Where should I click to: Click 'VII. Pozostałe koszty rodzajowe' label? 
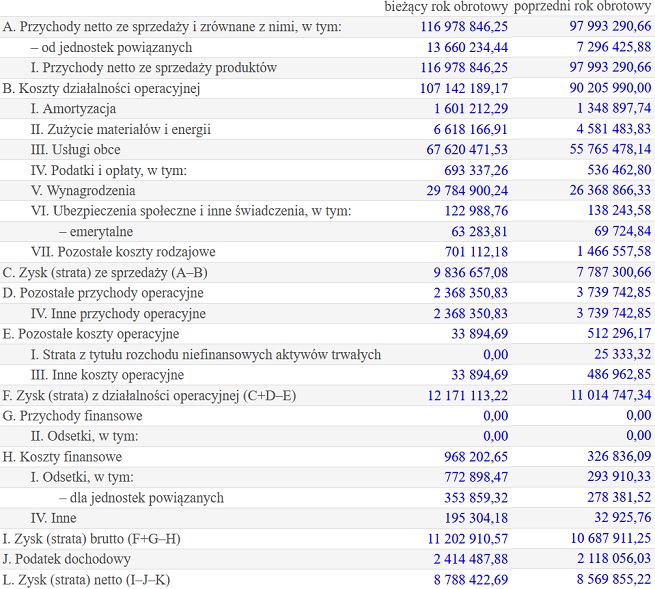click(123, 252)
